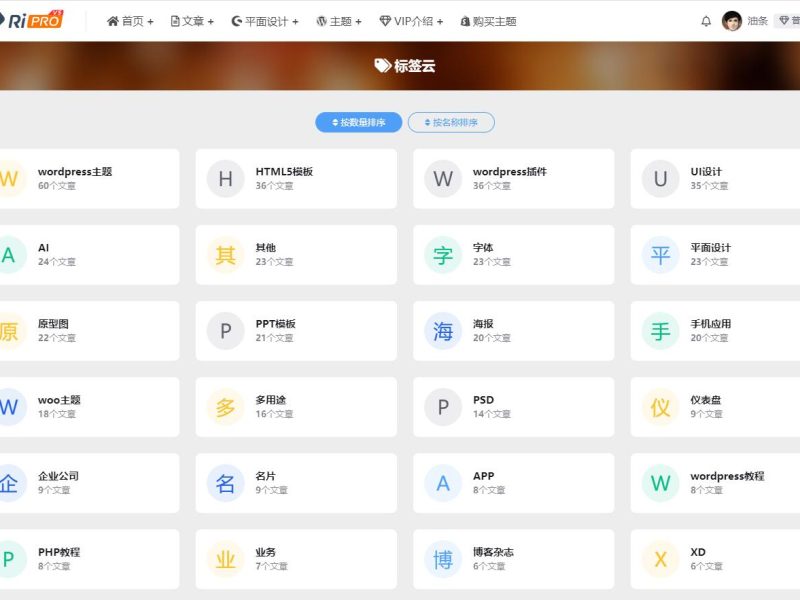This screenshot has height=600, width=800.
Task: Click the U icon for UI设计
Action: (660, 179)
